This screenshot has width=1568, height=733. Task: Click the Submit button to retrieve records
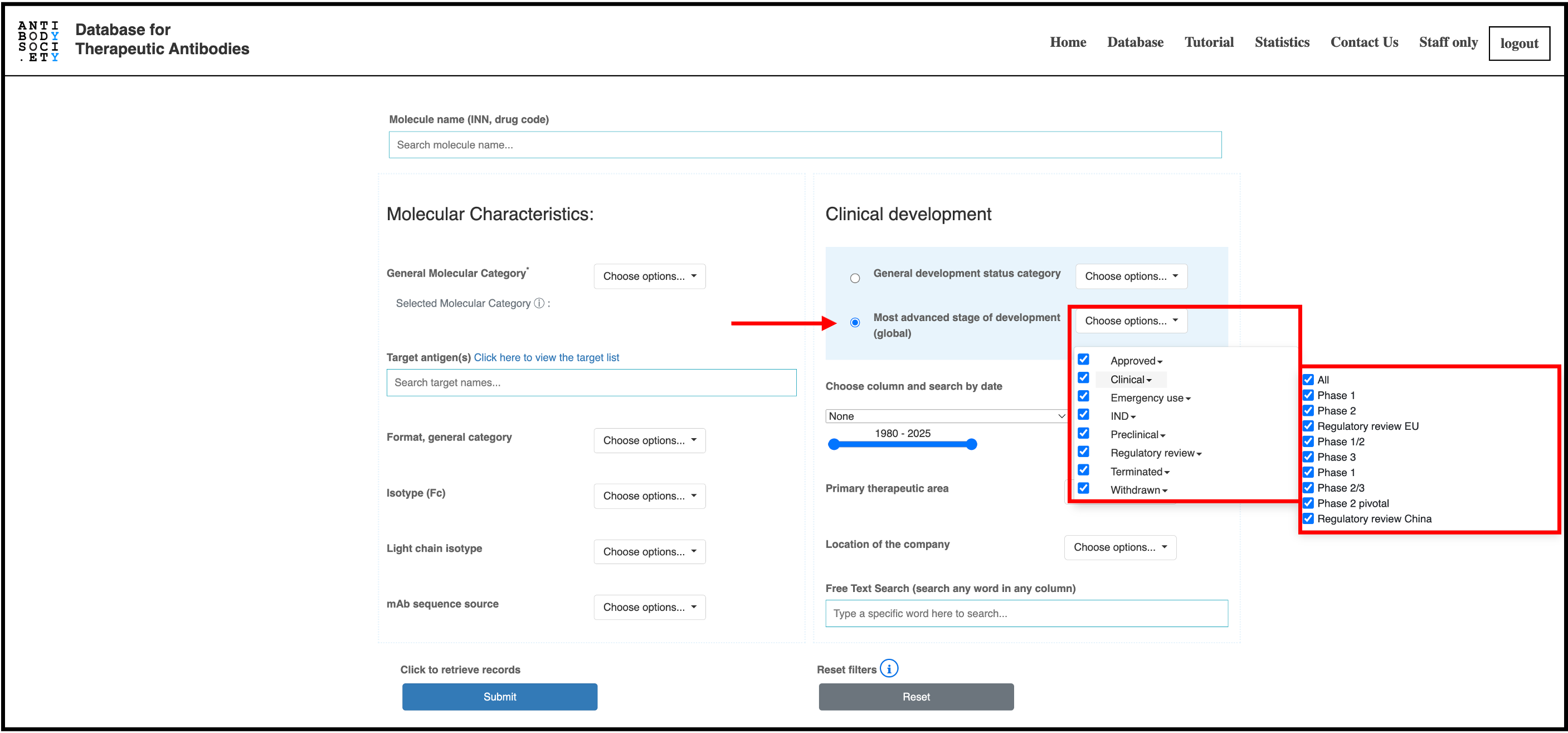click(499, 696)
